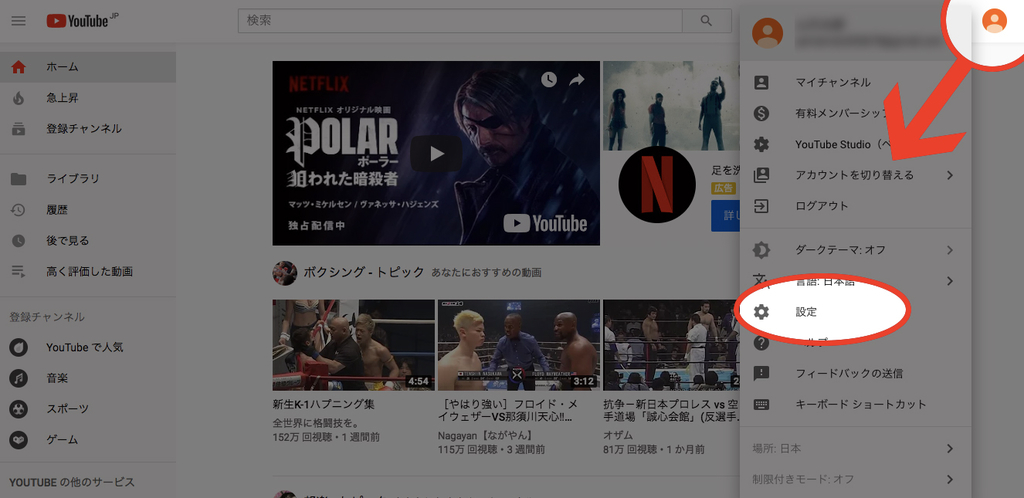Click the logout arrow icon
Viewport: 1024px width, 498px height.
(761, 206)
